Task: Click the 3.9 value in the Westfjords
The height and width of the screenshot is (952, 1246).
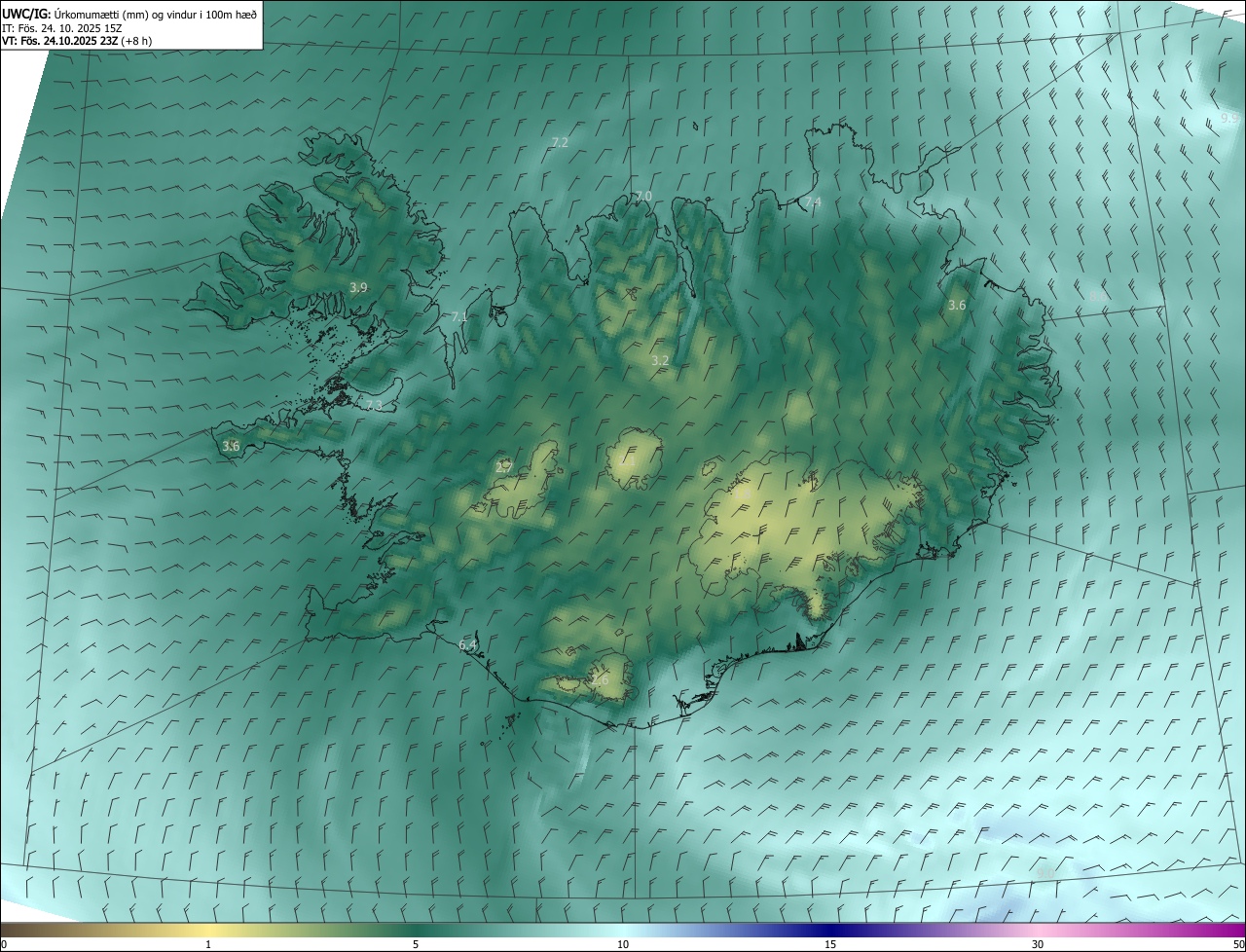Action: click(358, 287)
